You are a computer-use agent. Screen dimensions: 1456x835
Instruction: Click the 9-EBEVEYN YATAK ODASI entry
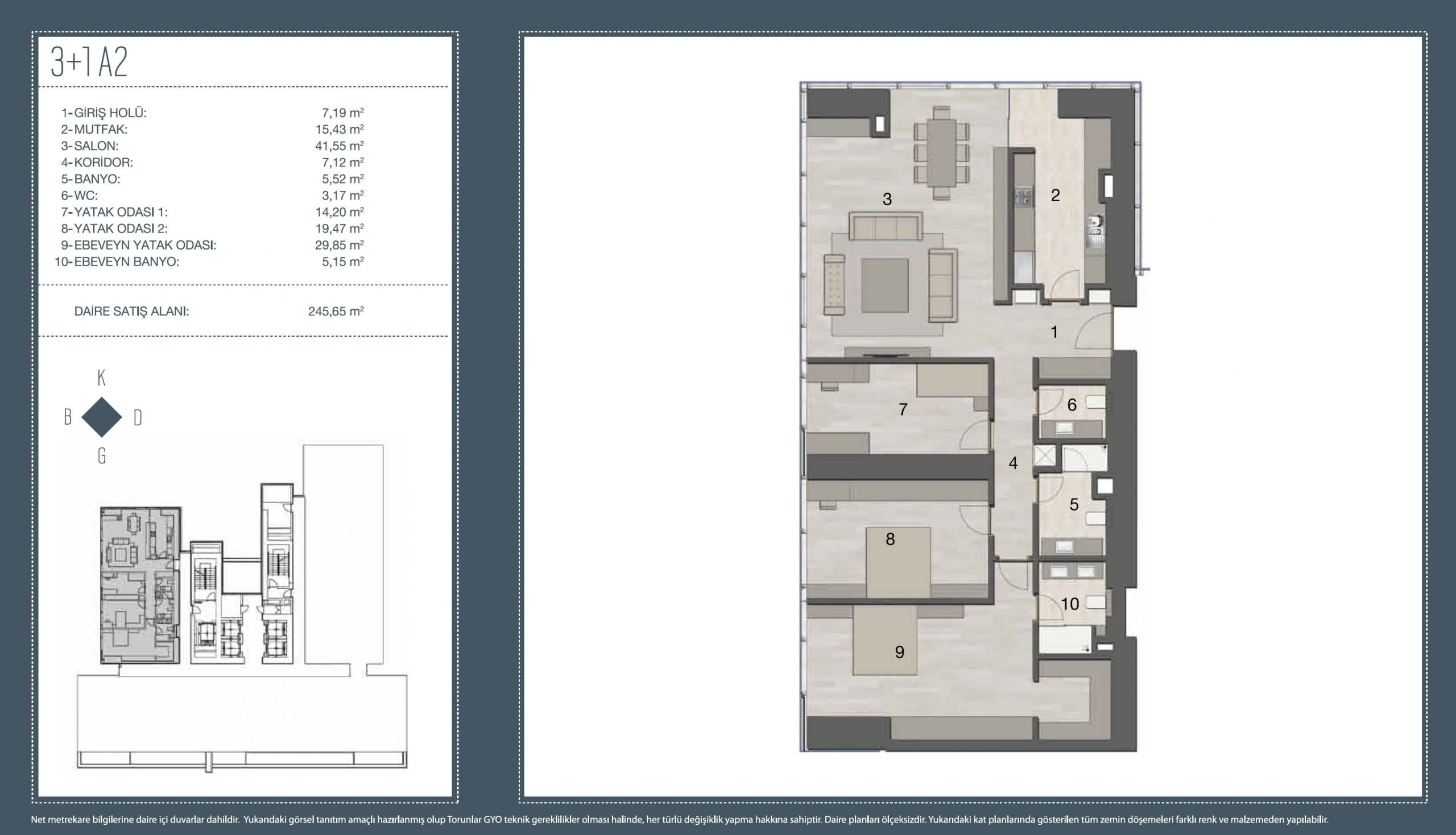pyautogui.click(x=138, y=245)
